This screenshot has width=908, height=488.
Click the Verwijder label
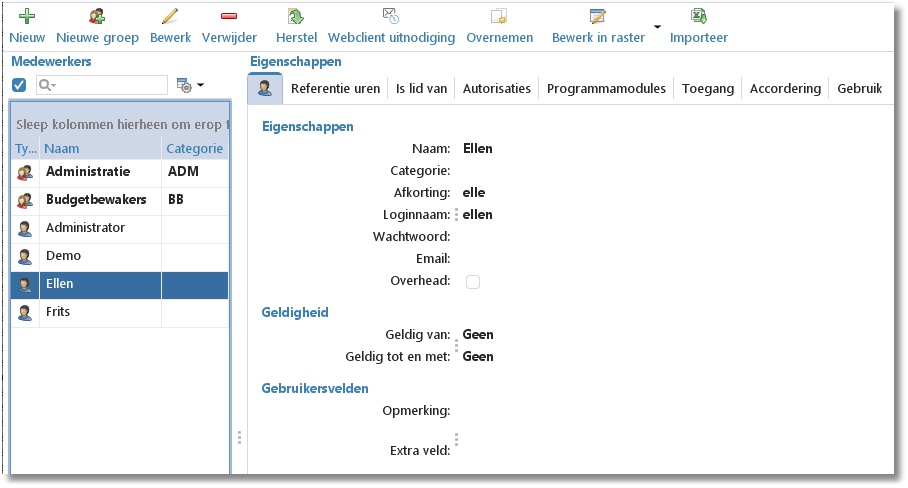click(x=229, y=38)
